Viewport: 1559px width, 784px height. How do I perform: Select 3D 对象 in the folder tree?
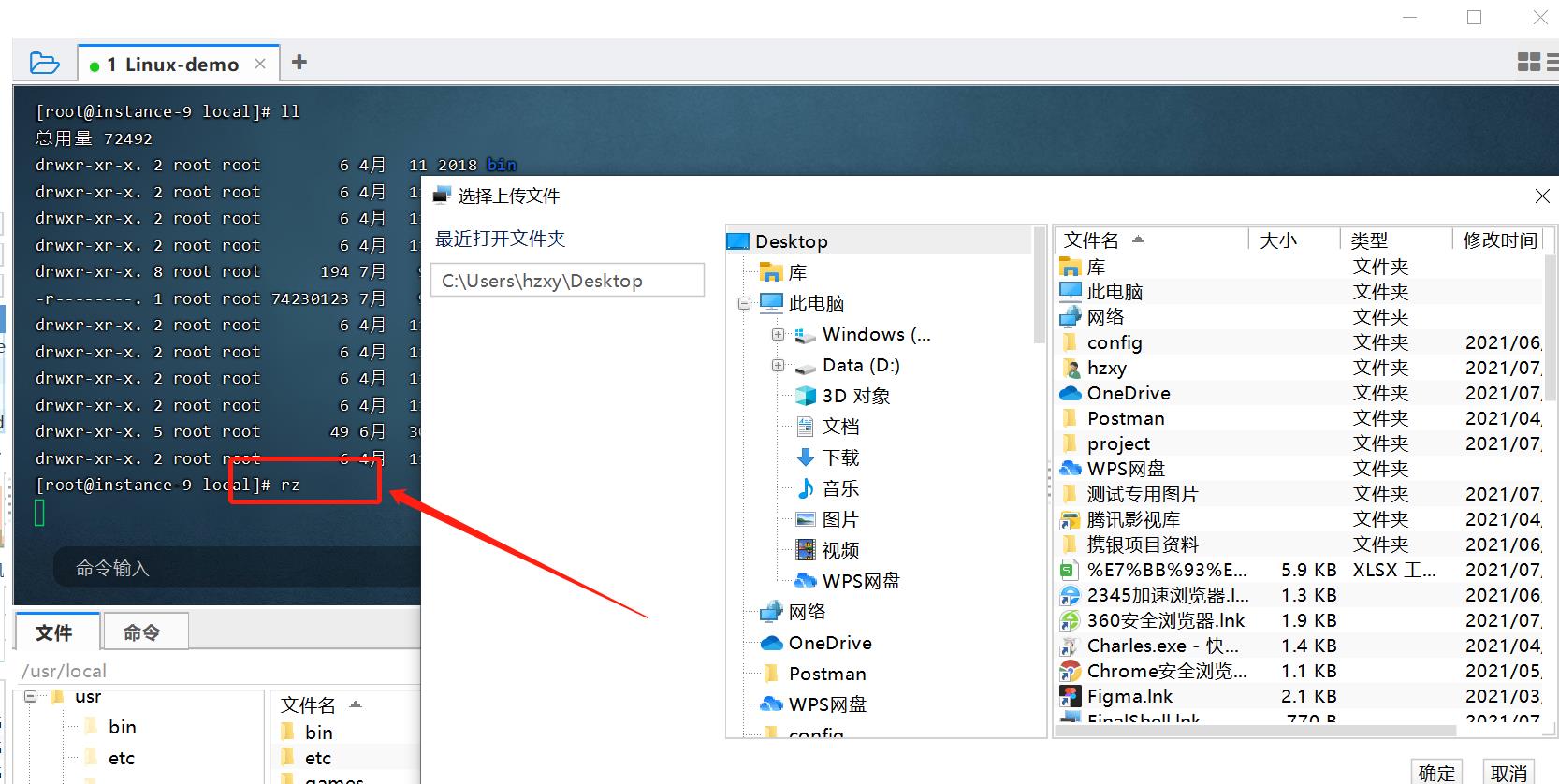(x=855, y=396)
